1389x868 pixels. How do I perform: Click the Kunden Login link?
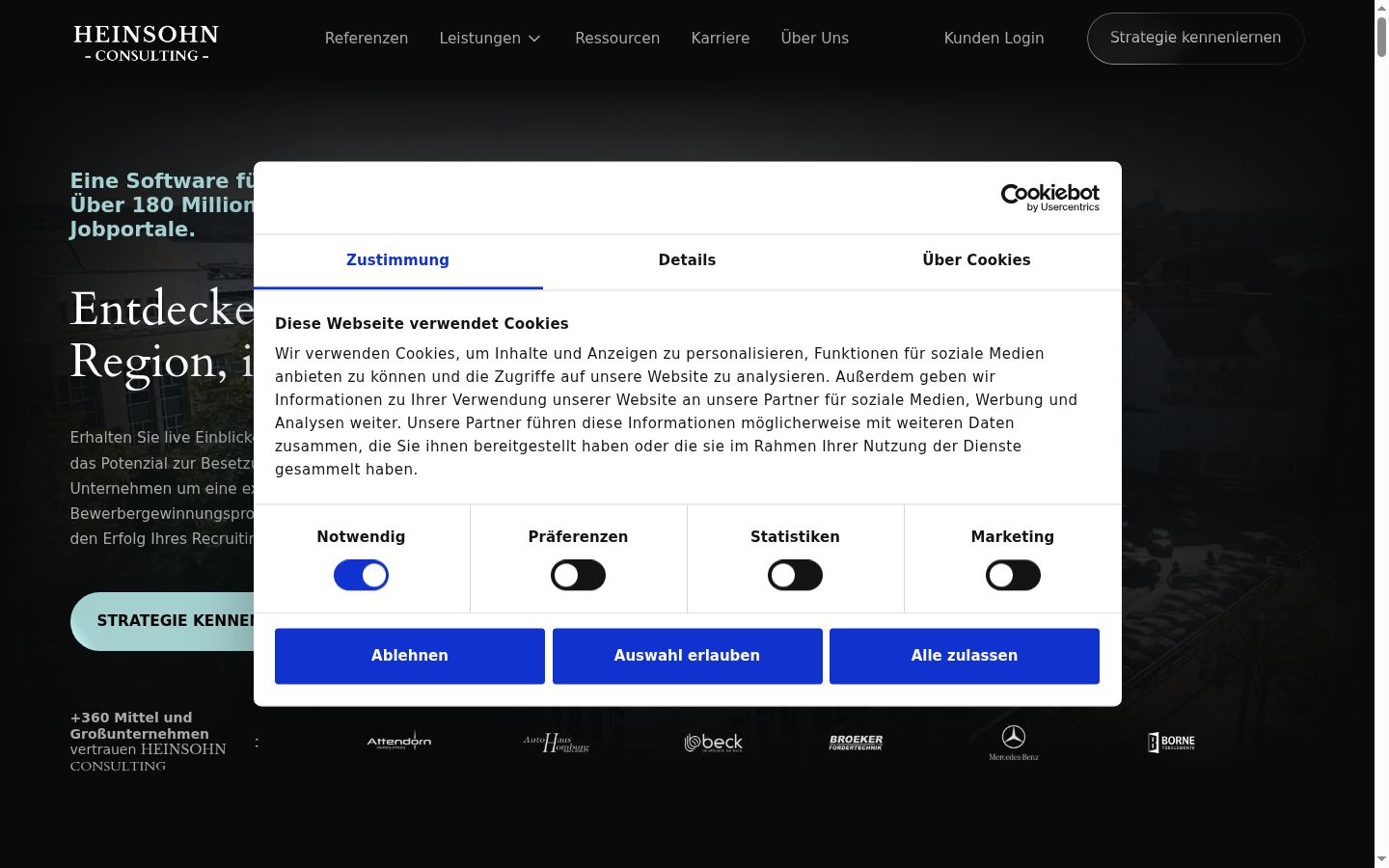(994, 39)
